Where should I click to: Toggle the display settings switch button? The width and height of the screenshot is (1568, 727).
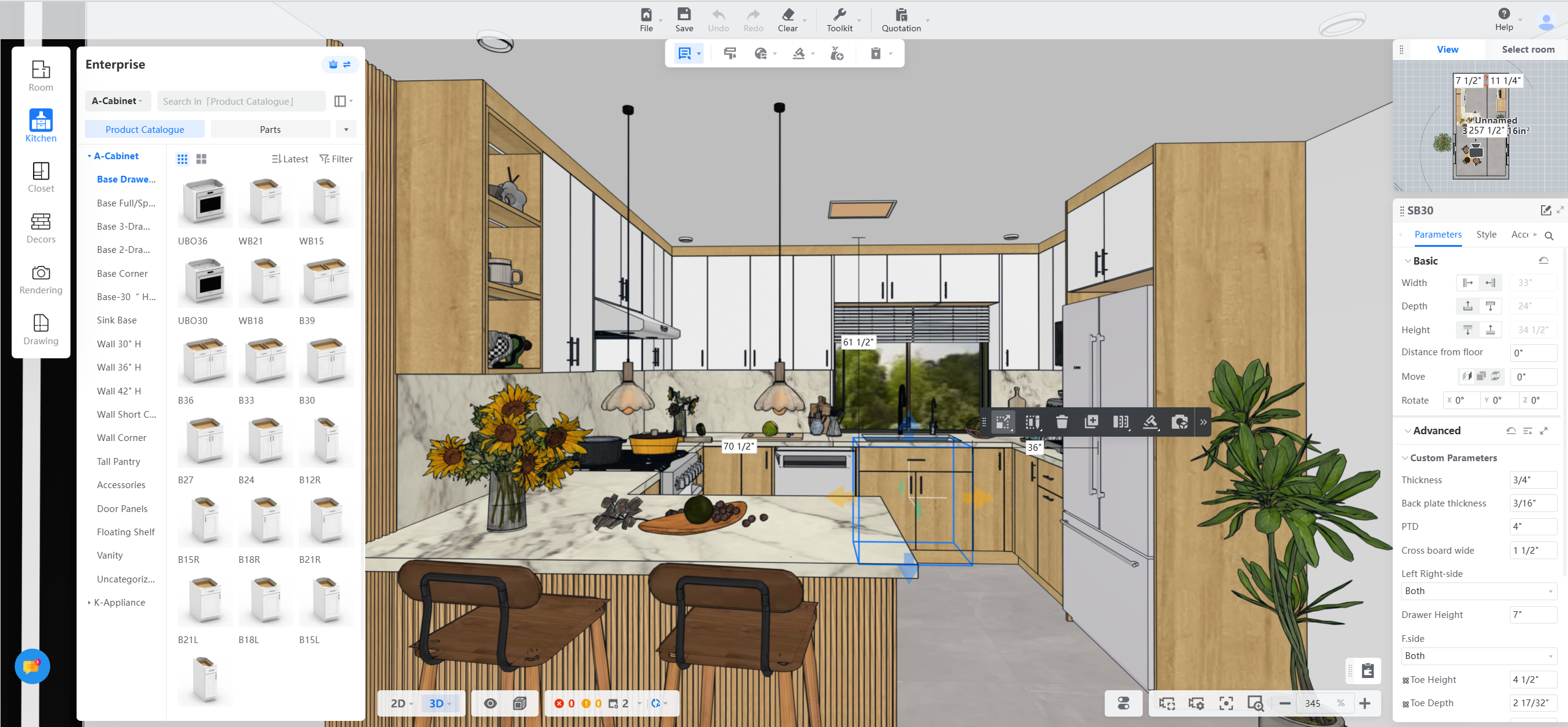[x=1123, y=703]
